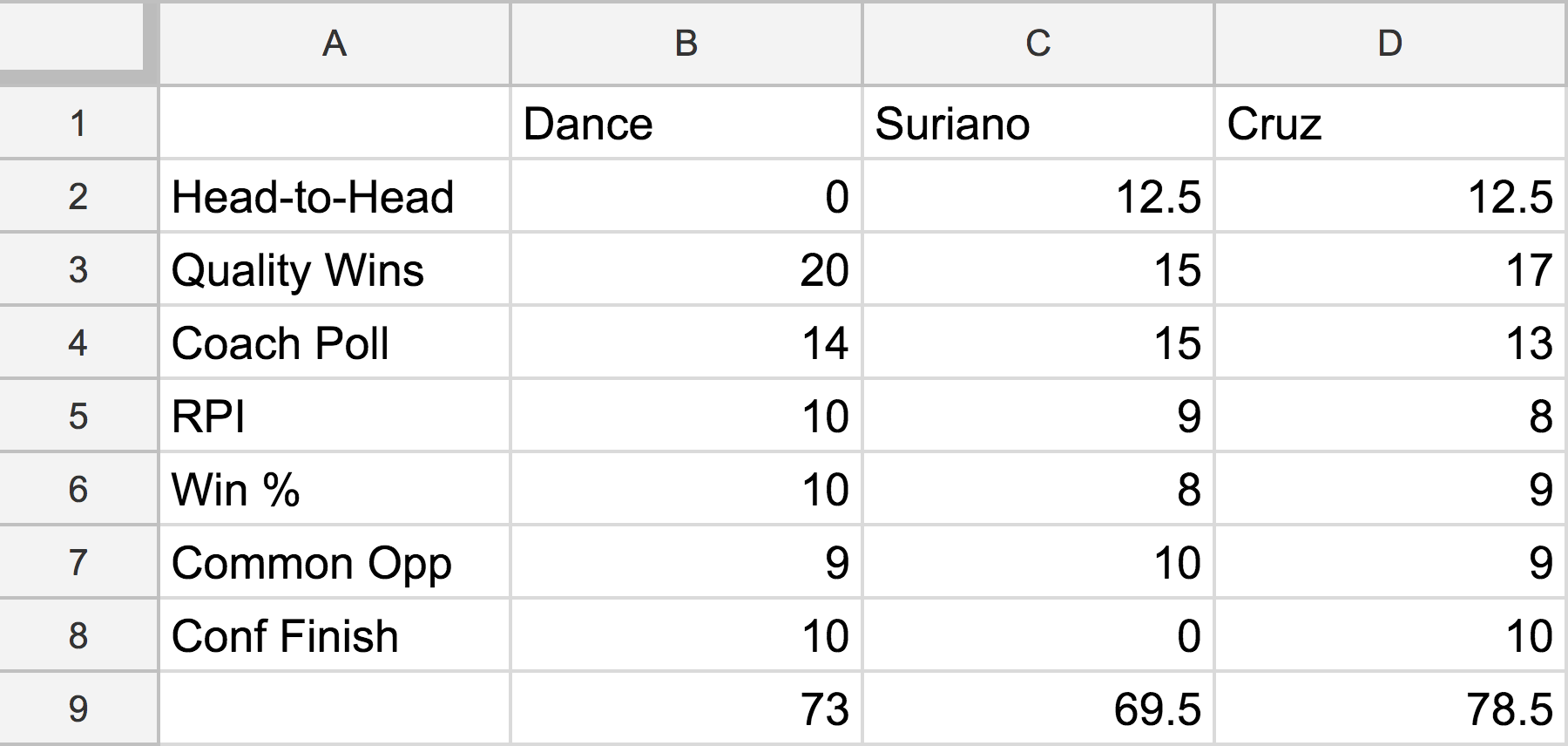Screen dimensions: 1568x746
Task: Select the Head-to-Head label cell
Action: click(x=335, y=196)
